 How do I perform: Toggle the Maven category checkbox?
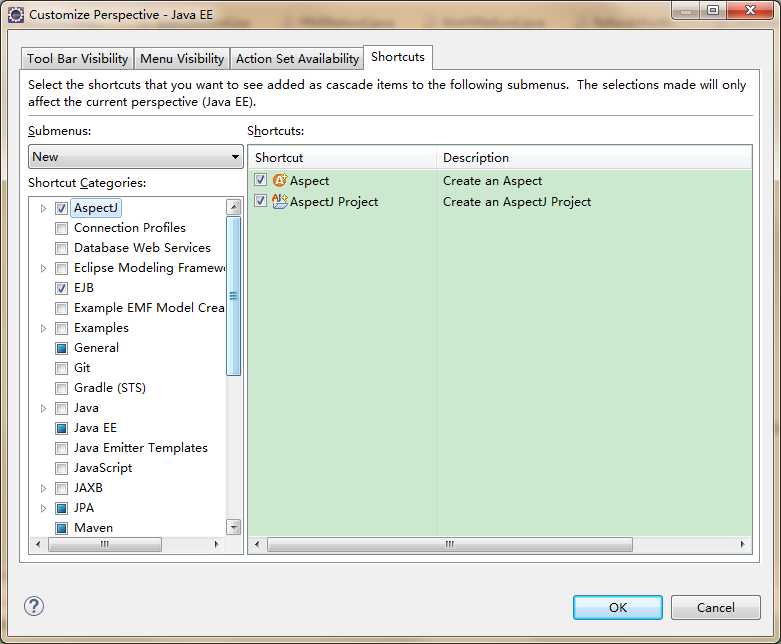[61, 528]
